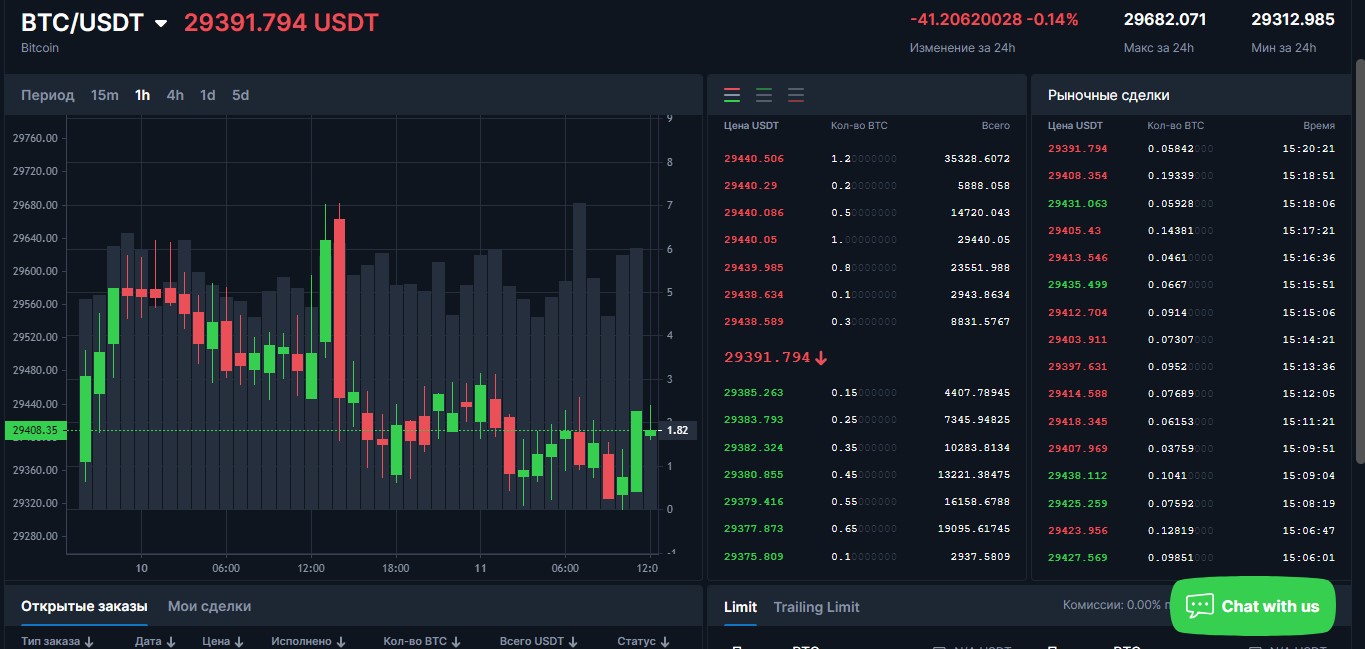1365x649 pixels.
Task: Select the 15m chart period
Action: (x=104, y=95)
